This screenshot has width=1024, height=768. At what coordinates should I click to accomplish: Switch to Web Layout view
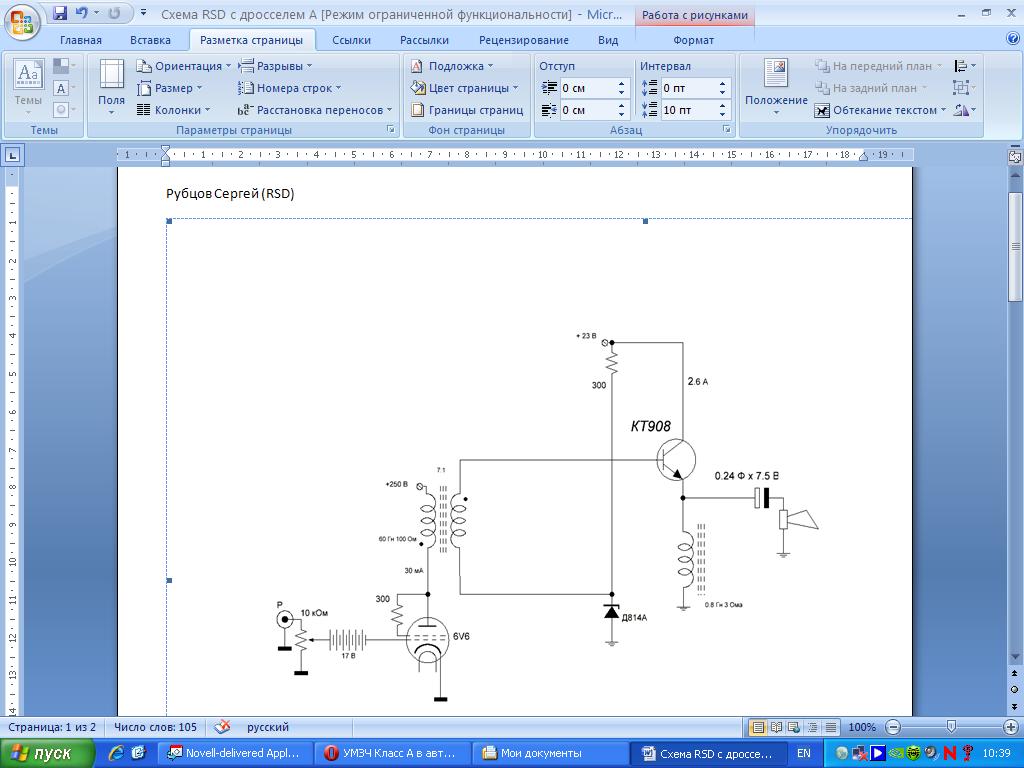[x=794, y=727]
